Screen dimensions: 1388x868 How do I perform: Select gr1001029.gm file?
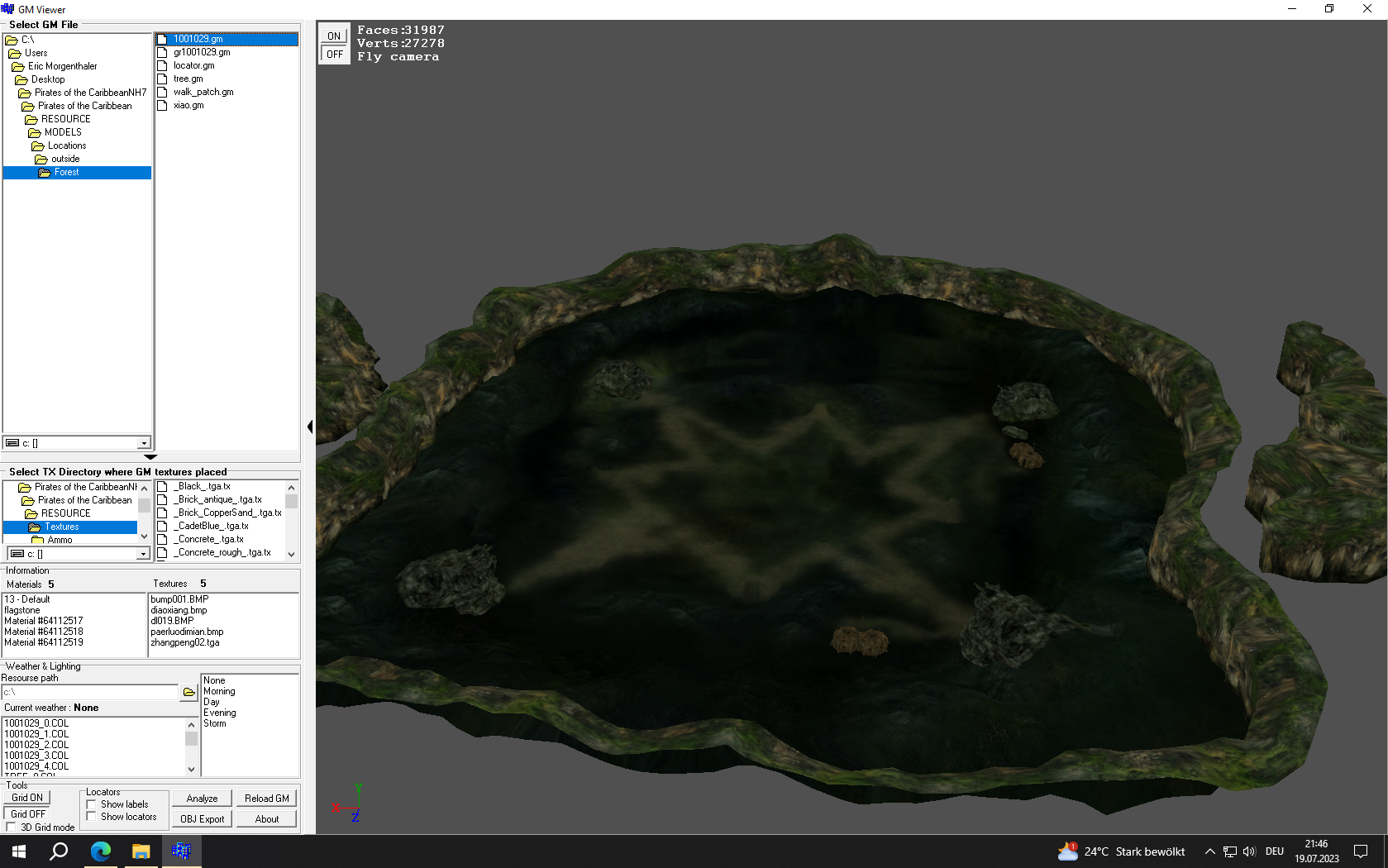[202, 52]
